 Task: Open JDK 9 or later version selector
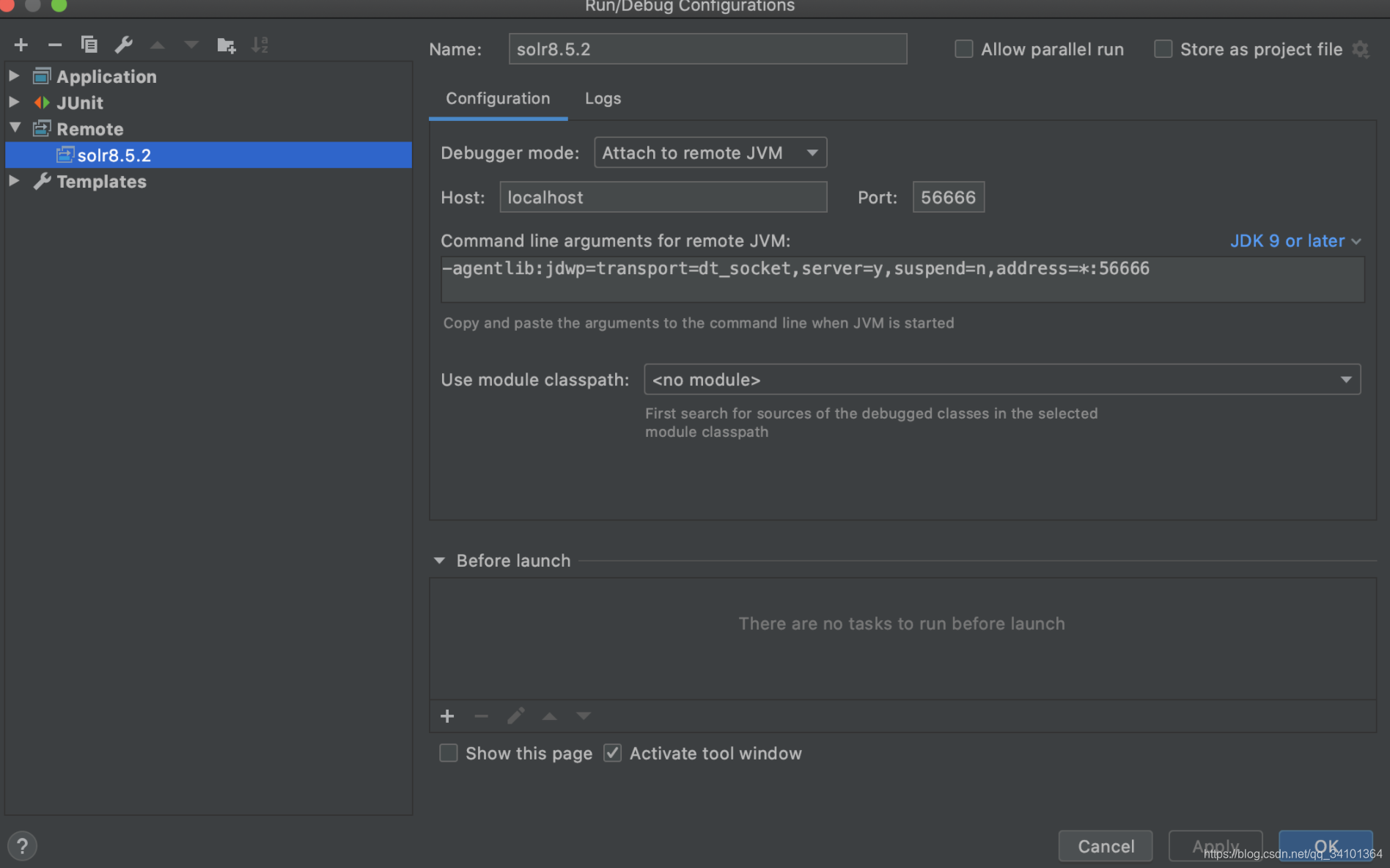pos(1295,240)
